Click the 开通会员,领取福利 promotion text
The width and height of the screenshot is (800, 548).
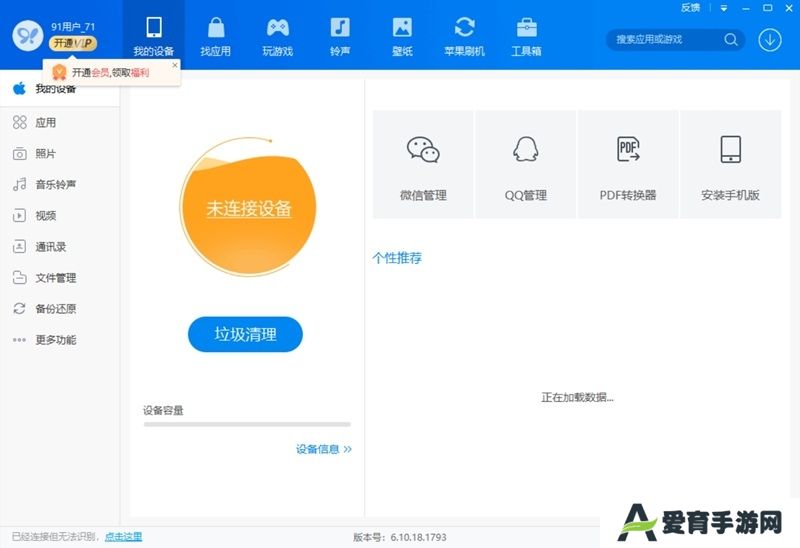pos(111,72)
